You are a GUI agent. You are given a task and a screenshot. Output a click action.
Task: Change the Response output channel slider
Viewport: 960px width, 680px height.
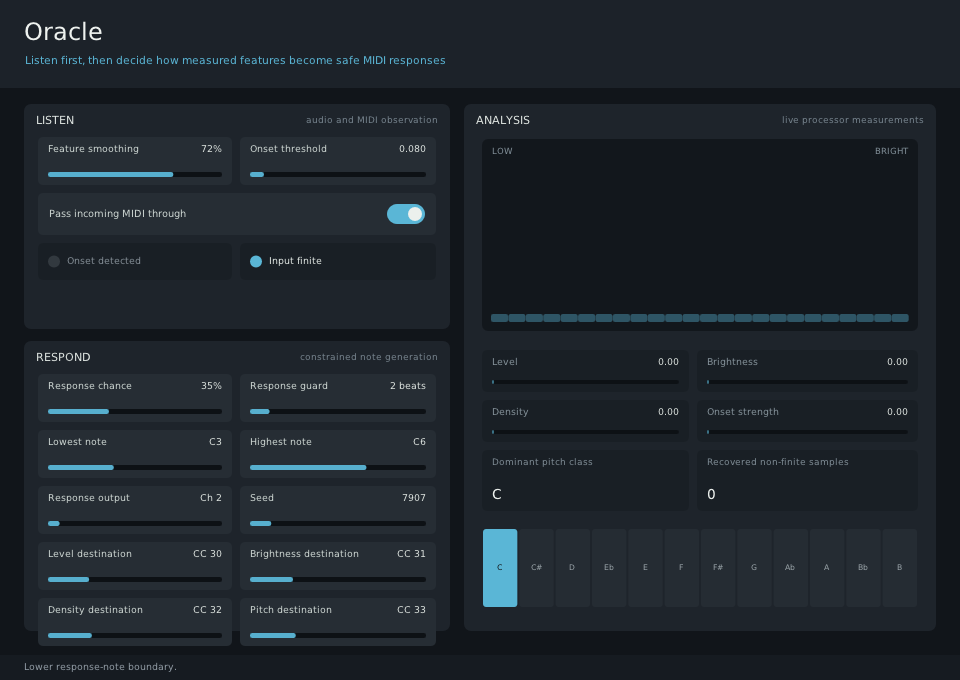[x=135, y=523]
